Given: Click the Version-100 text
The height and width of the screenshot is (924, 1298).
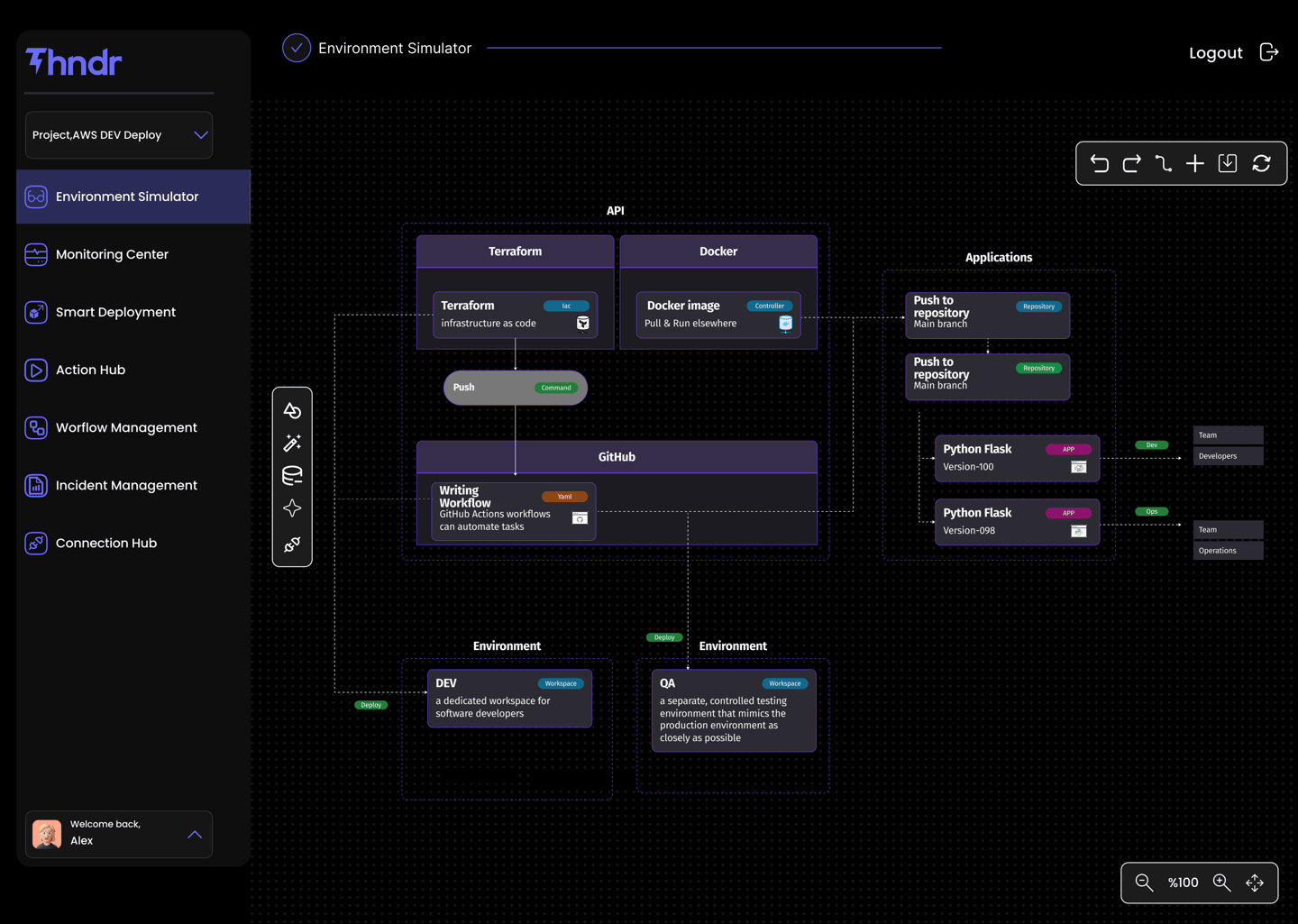Looking at the screenshot, I should 969,467.
